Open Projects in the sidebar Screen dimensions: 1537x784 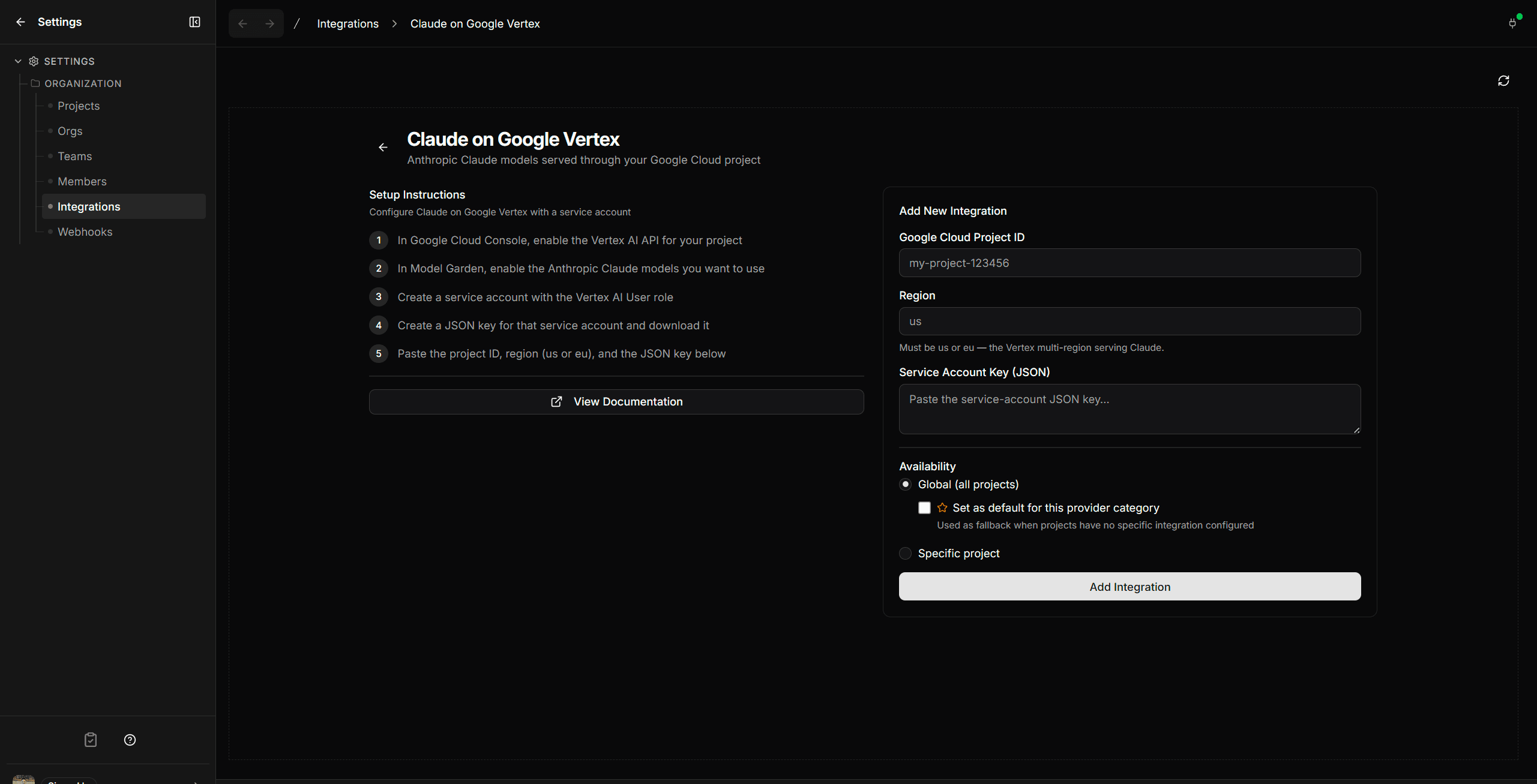tap(79, 106)
